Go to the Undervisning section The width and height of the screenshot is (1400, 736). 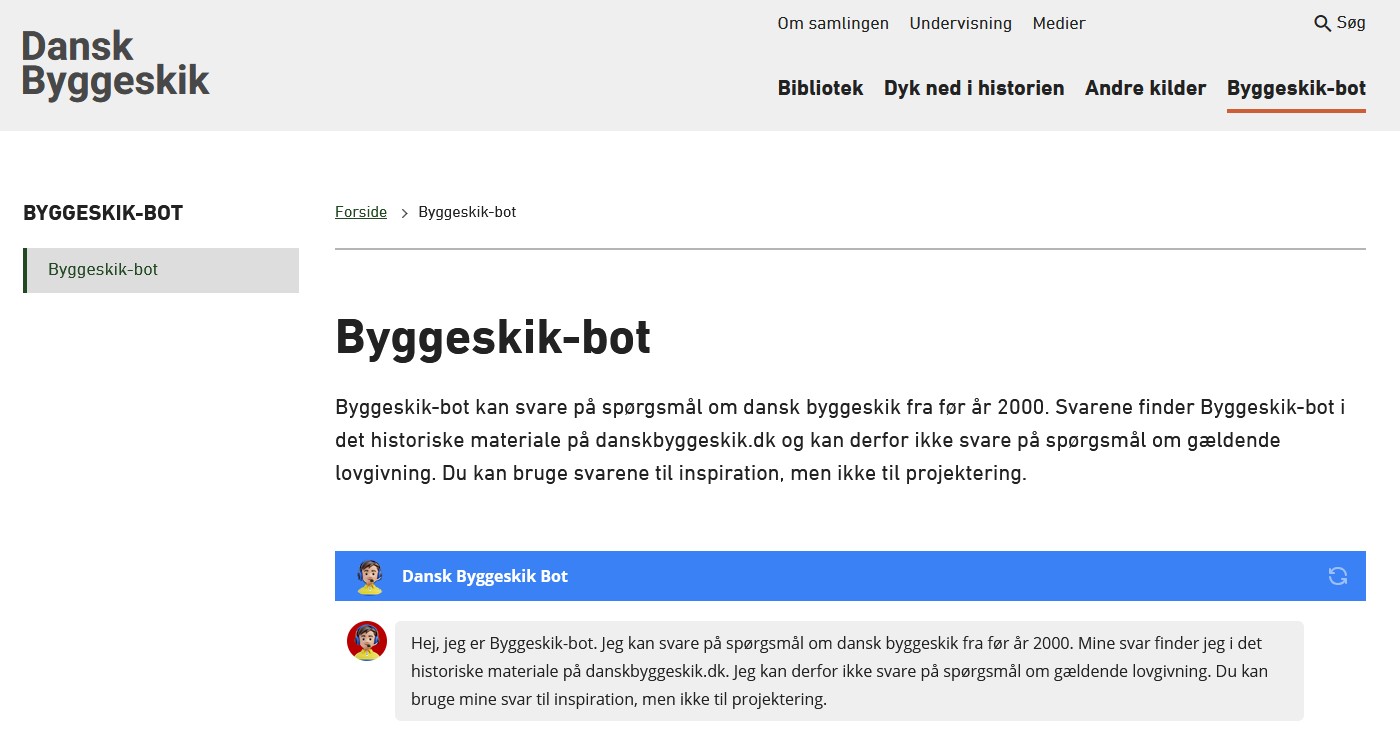(x=960, y=23)
